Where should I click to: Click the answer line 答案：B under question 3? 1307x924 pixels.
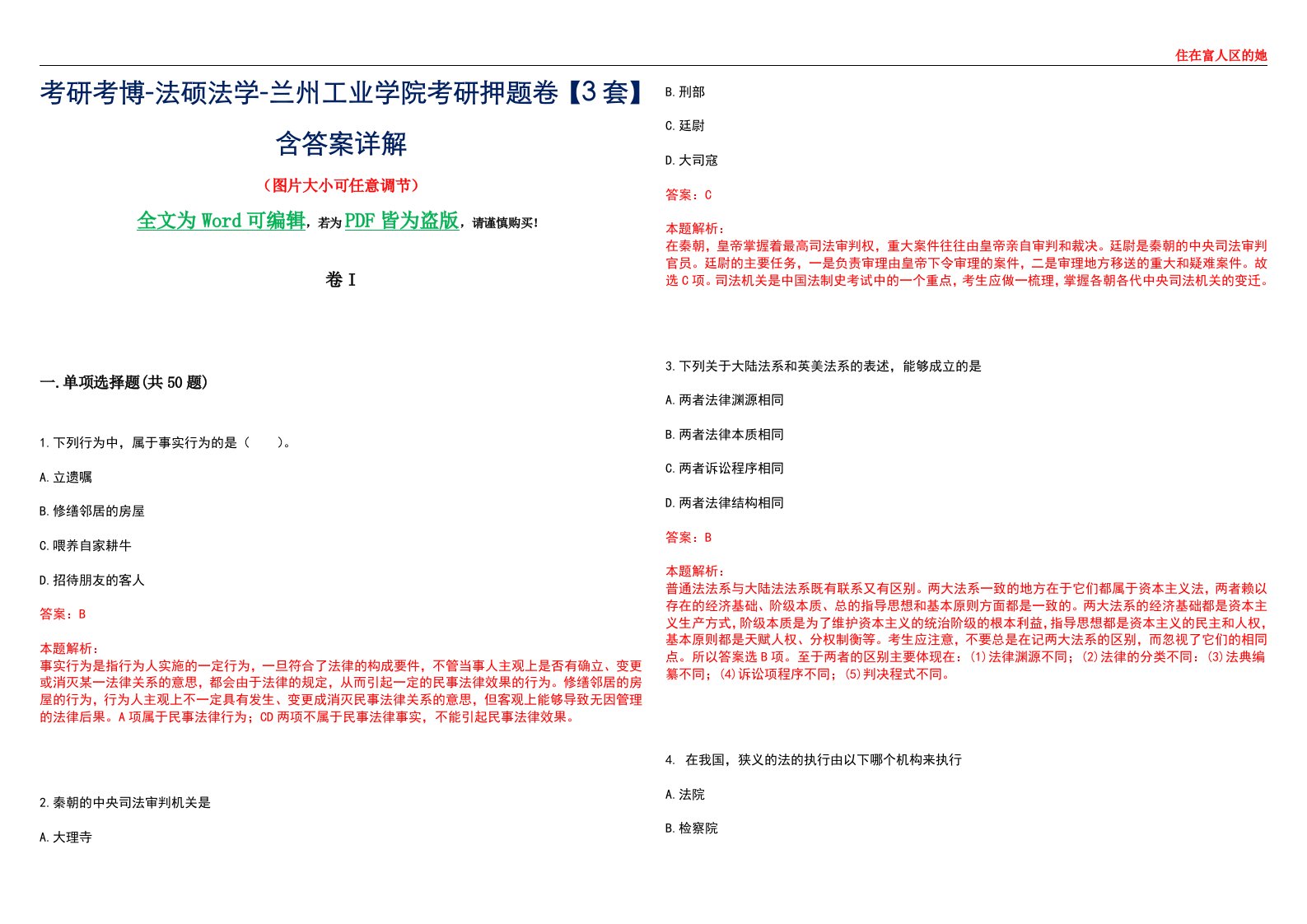click(x=689, y=538)
